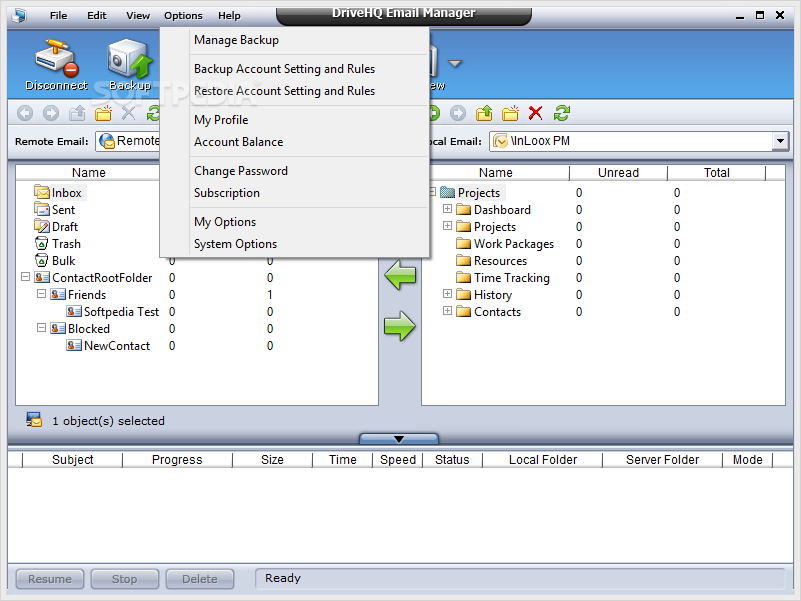Select the Sent folder

click(63, 210)
